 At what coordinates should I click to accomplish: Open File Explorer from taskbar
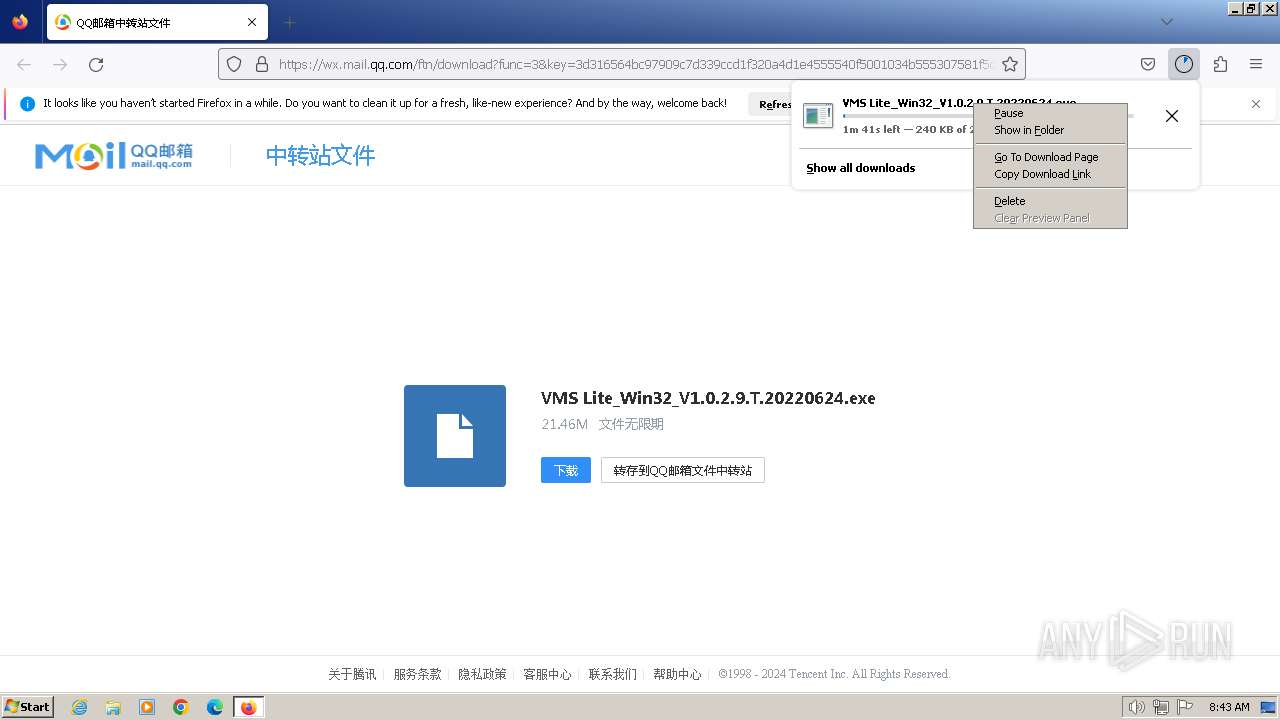(x=113, y=707)
